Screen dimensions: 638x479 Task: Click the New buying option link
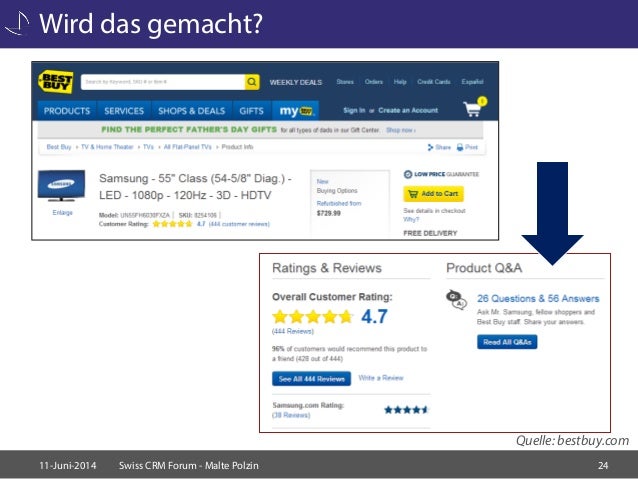point(322,181)
